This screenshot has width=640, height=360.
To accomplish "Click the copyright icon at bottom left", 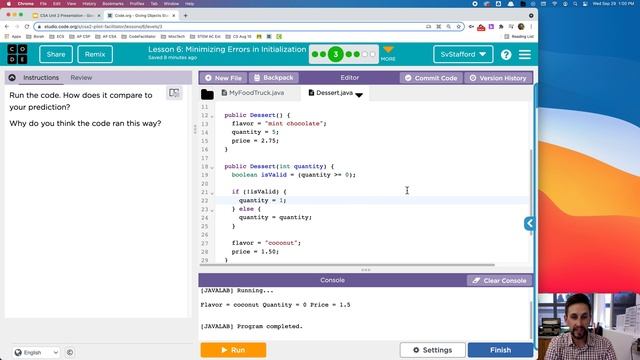I will coord(70,352).
